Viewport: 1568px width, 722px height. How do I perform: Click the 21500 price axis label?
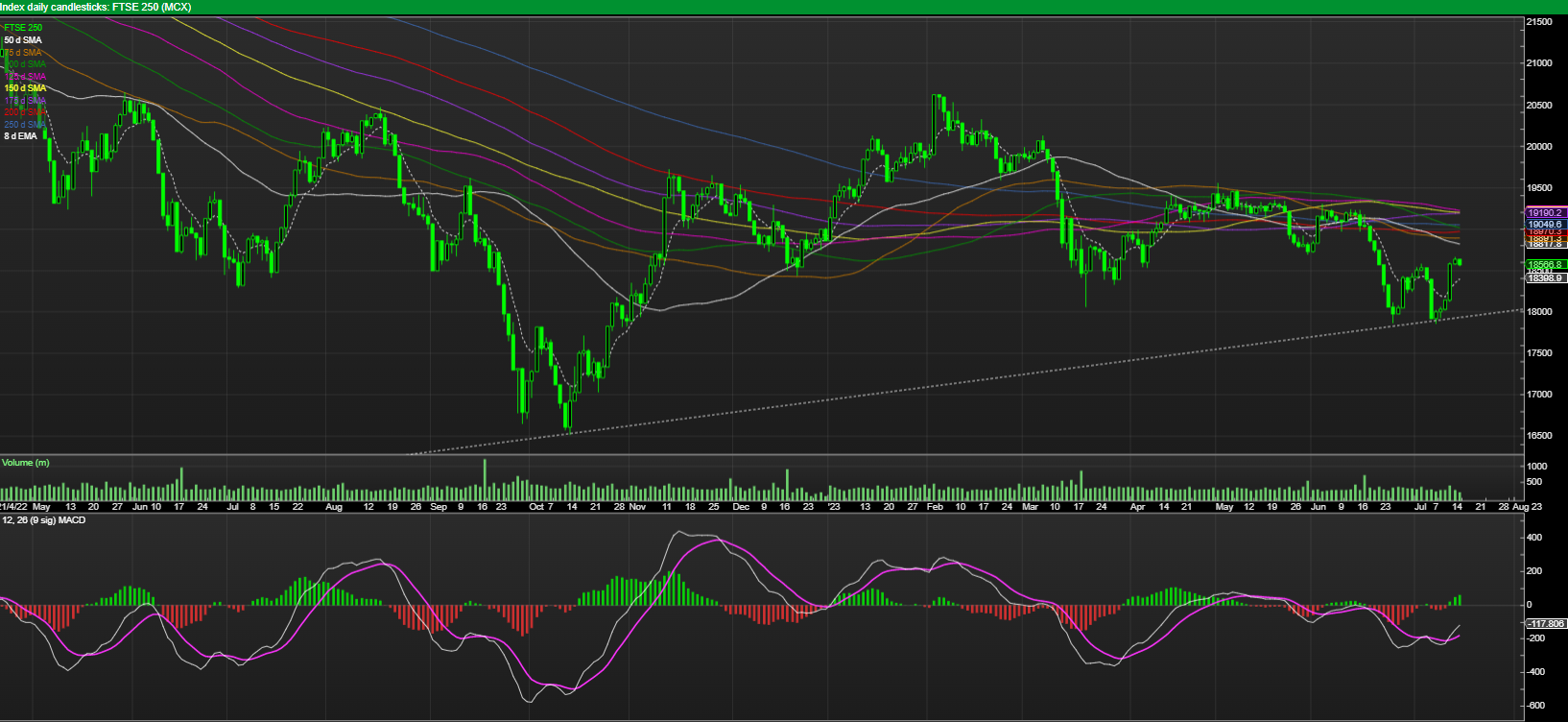(x=1544, y=21)
